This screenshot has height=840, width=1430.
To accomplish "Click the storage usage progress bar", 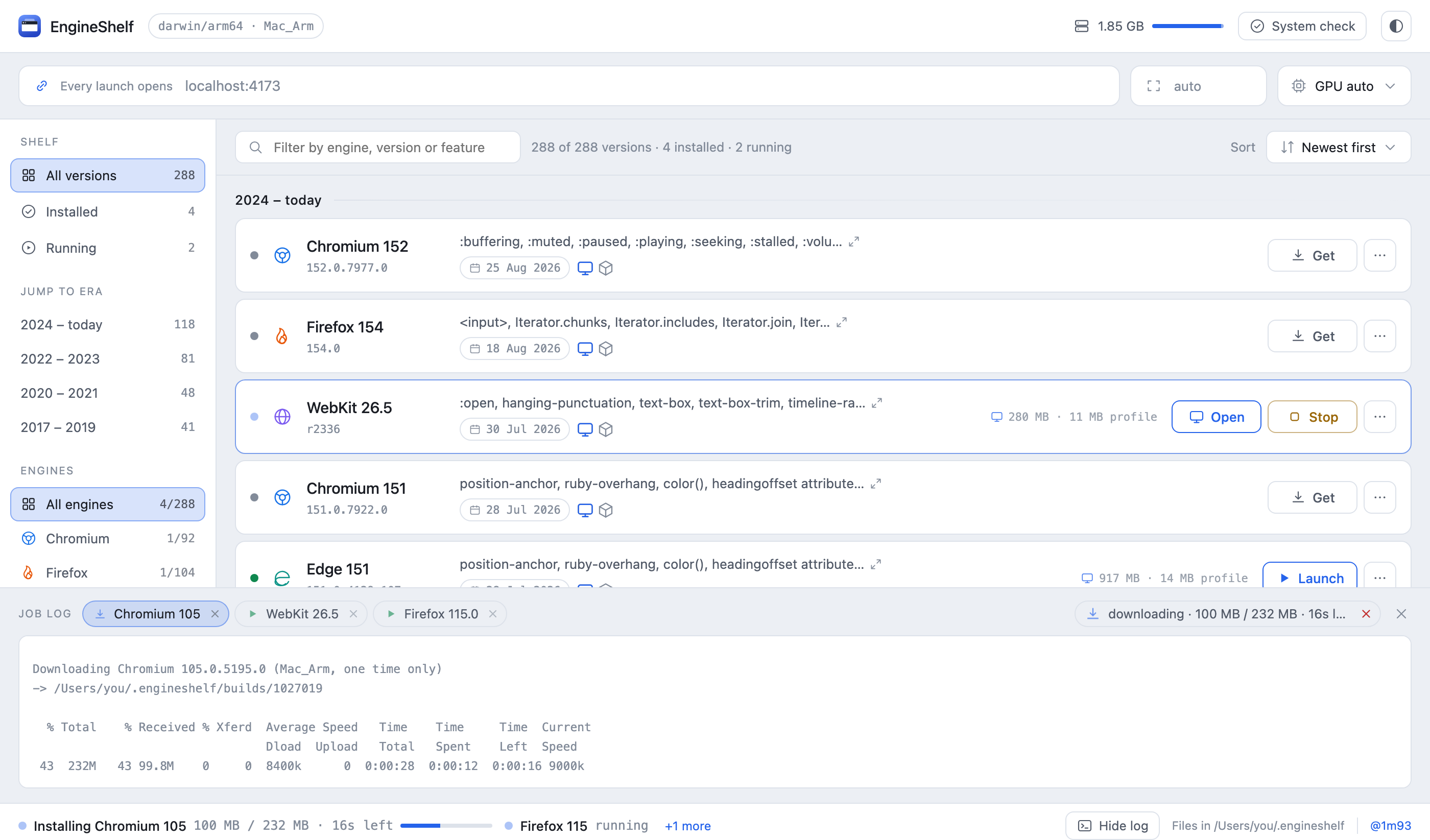I will point(1187,26).
